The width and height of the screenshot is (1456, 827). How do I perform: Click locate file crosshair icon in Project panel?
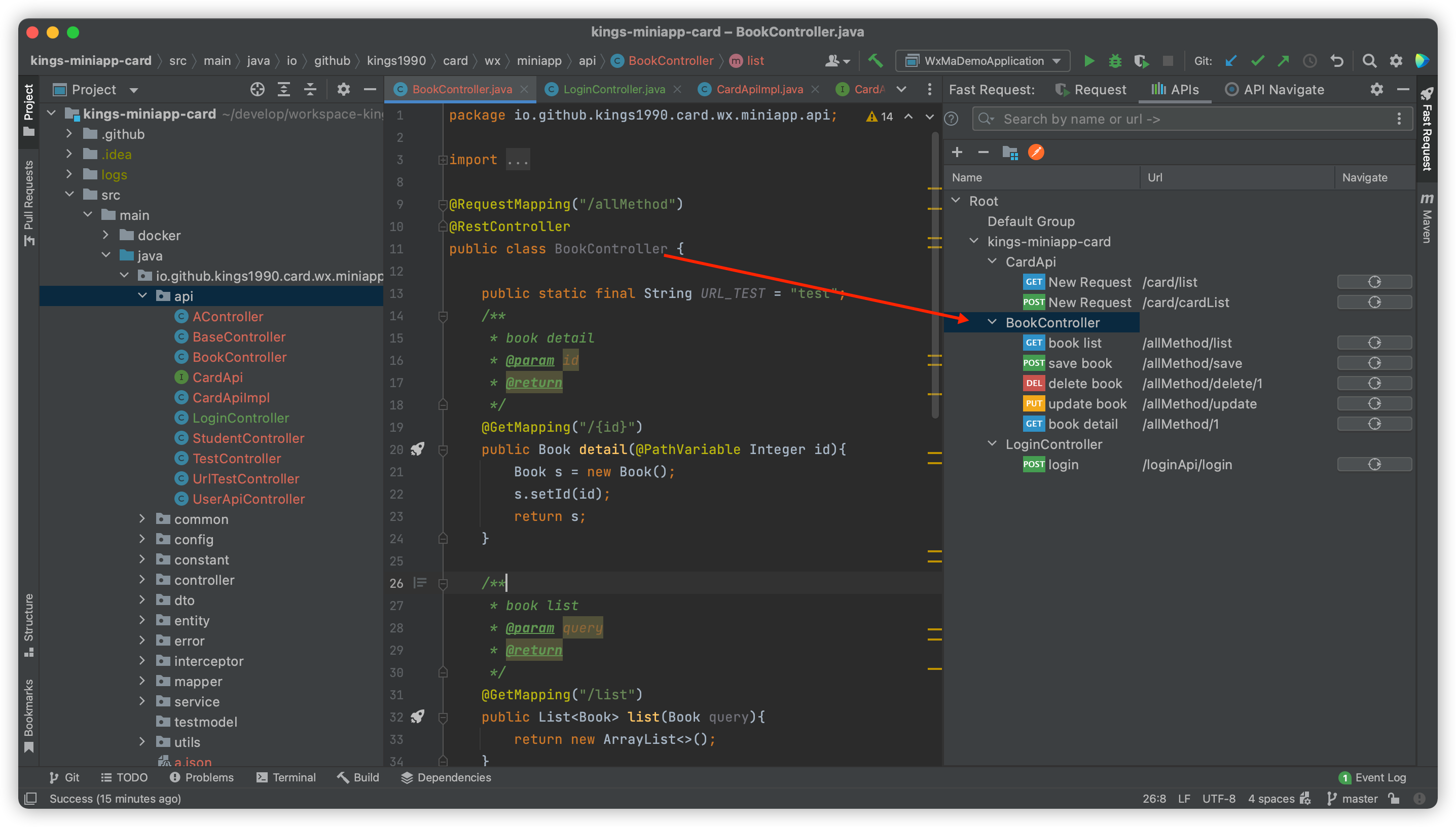pos(258,90)
